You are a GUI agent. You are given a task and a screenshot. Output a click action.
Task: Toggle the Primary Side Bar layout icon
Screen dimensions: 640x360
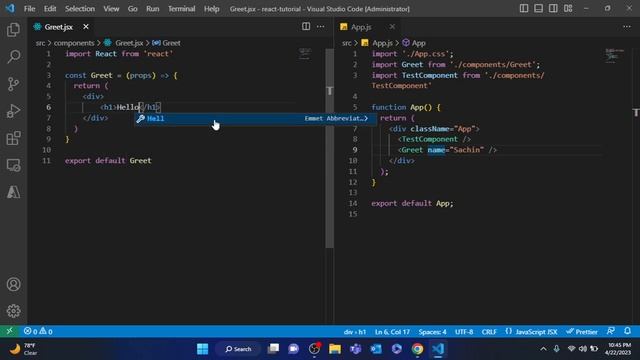tap(524, 8)
